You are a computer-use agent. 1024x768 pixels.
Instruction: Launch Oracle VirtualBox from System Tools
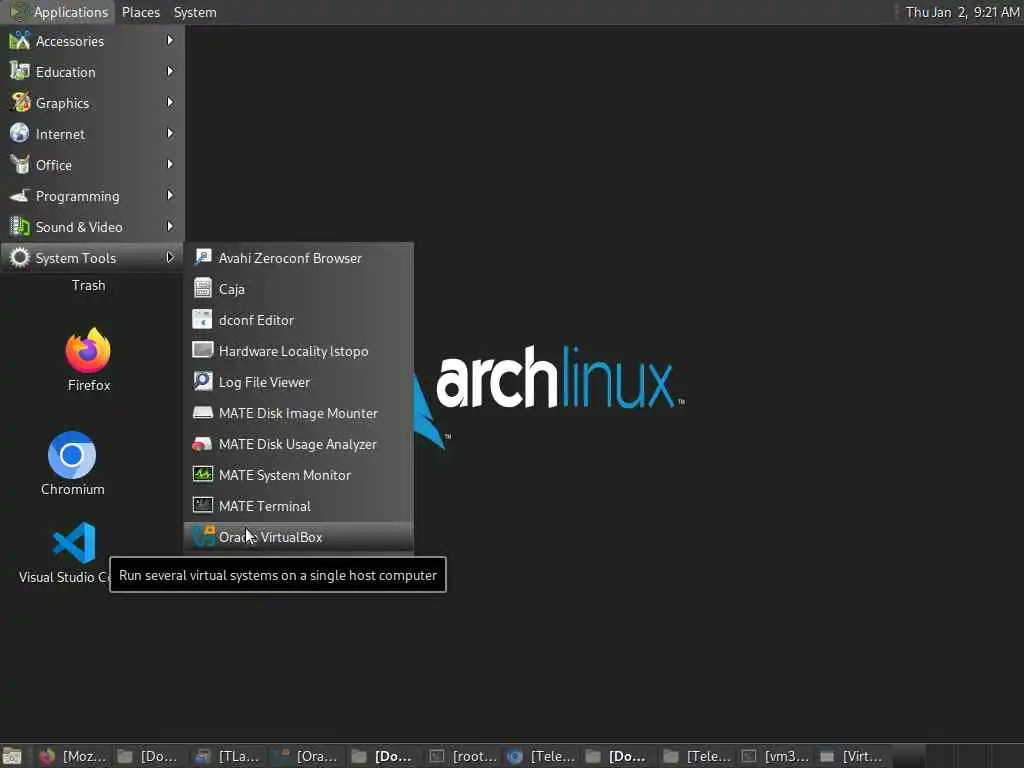point(298,537)
